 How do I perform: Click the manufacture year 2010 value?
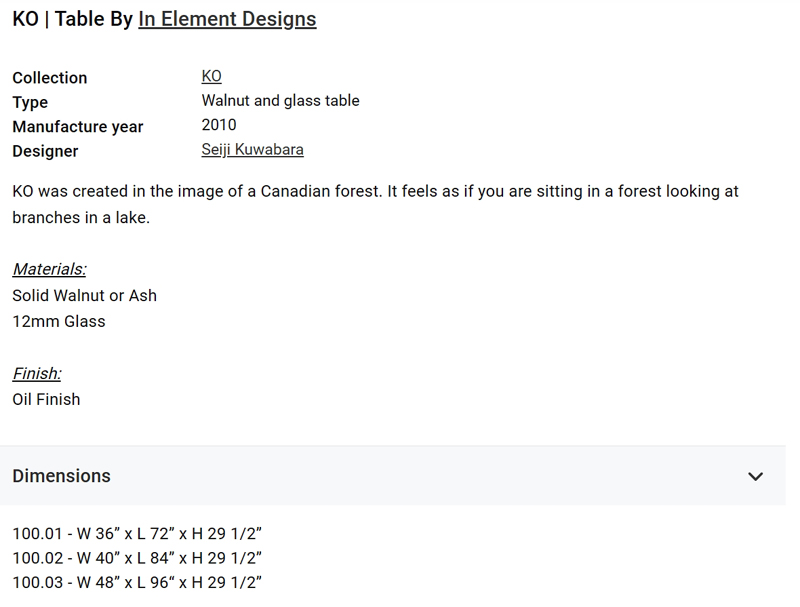click(219, 125)
